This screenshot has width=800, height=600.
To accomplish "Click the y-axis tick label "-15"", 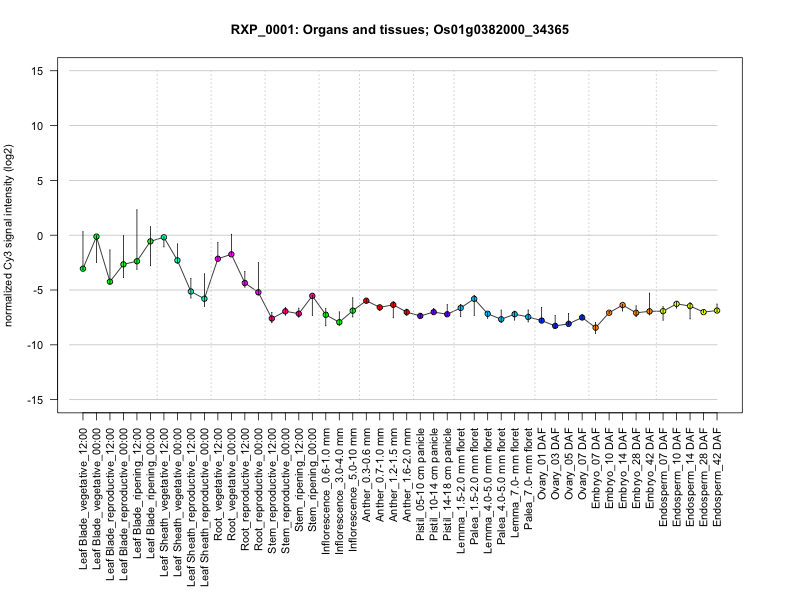I will click(35, 400).
